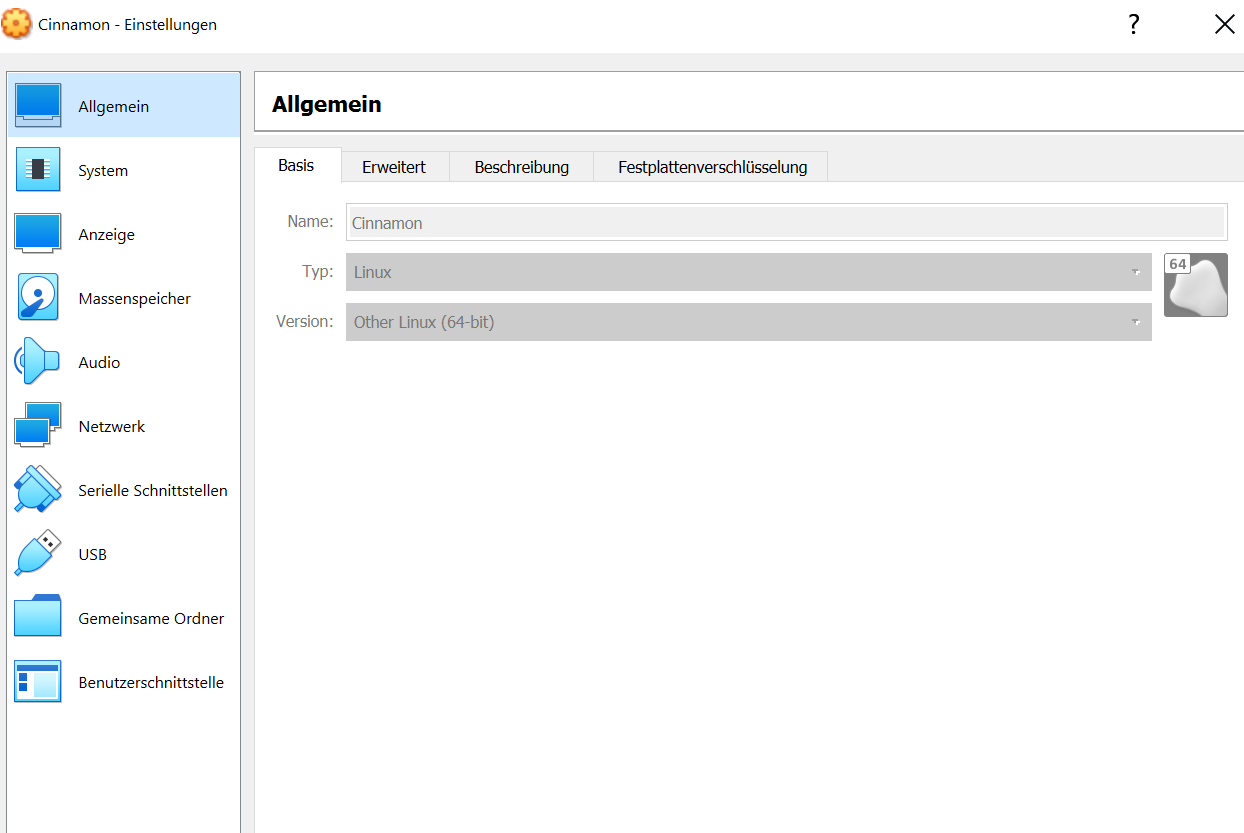The height and width of the screenshot is (833, 1244).
Task: Click the System chip icon
Action: [x=38, y=170]
